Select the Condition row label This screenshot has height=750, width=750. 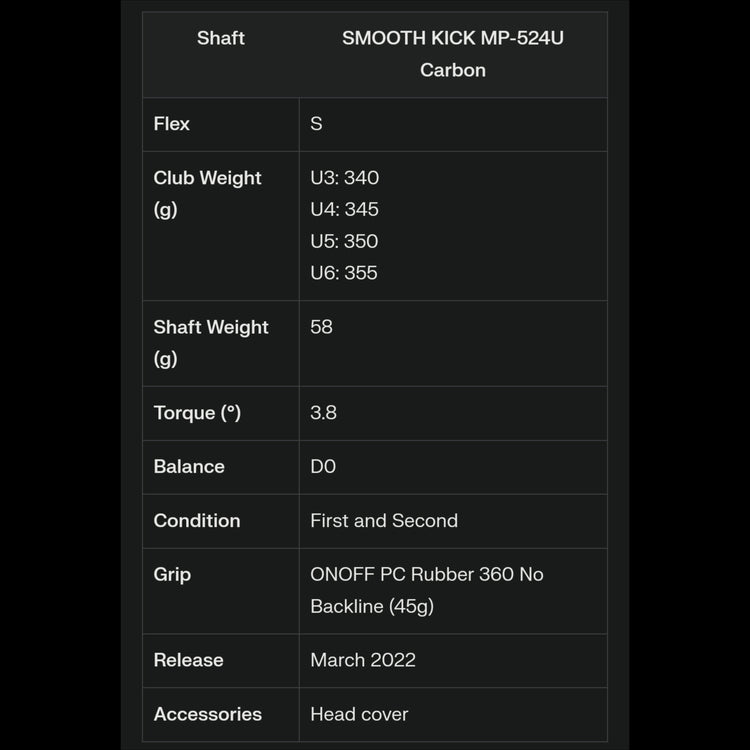[x=197, y=521]
